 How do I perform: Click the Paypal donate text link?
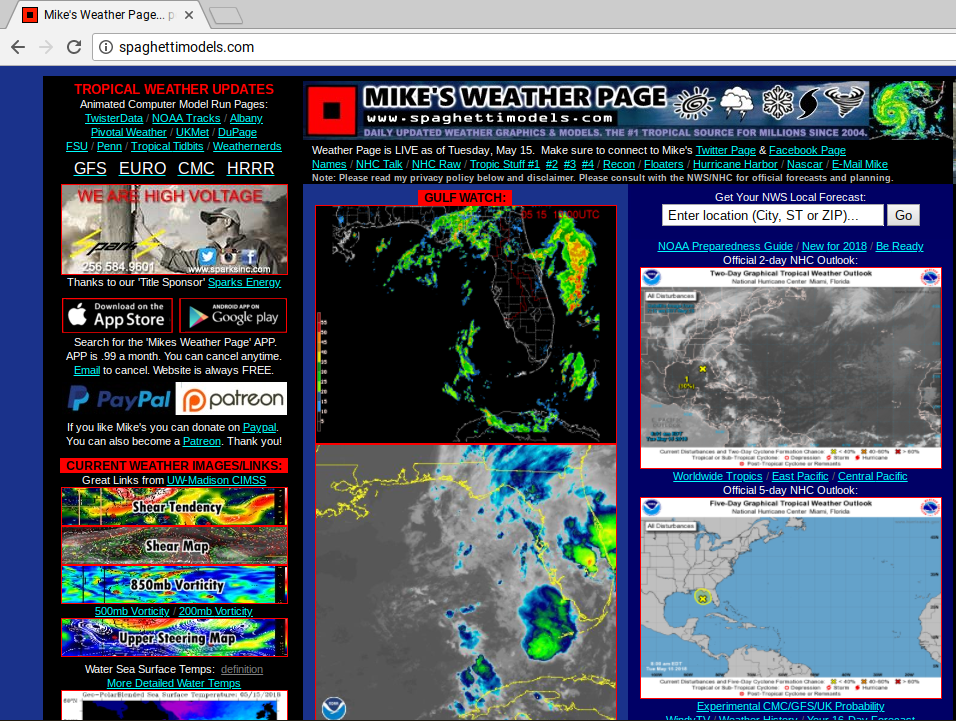260,427
